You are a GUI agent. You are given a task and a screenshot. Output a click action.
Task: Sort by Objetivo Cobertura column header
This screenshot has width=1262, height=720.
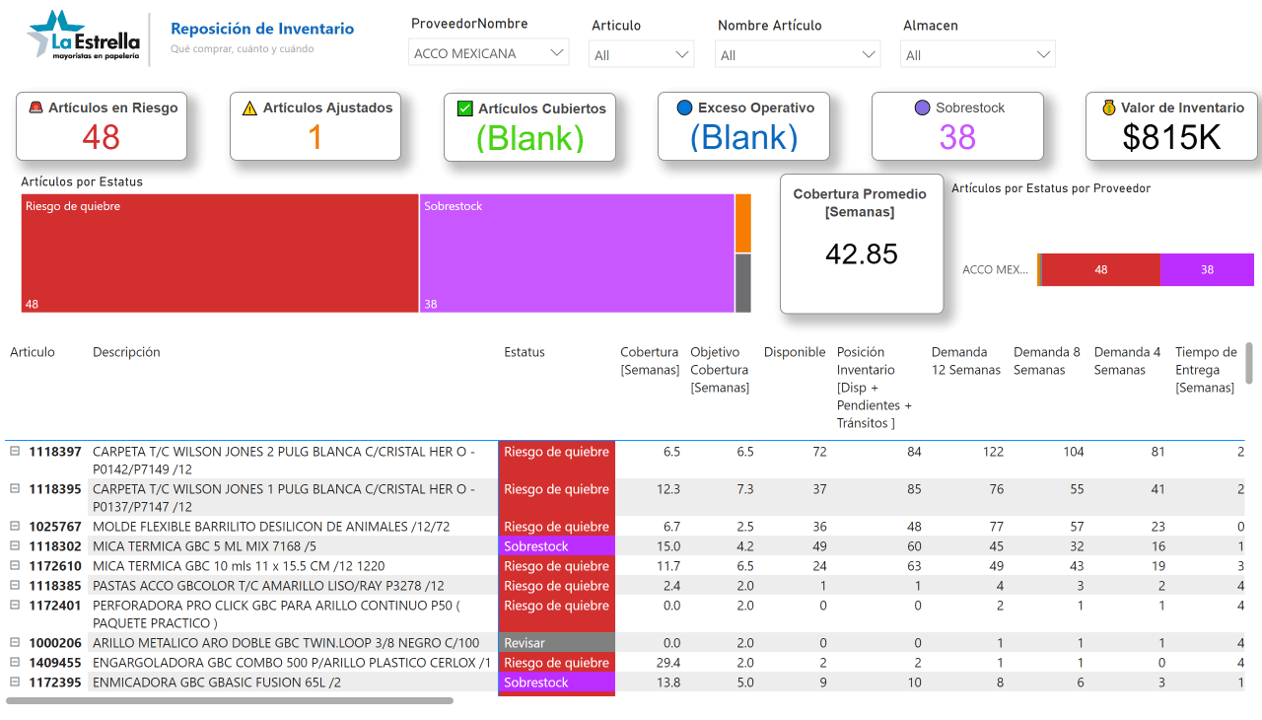[x=719, y=370]
